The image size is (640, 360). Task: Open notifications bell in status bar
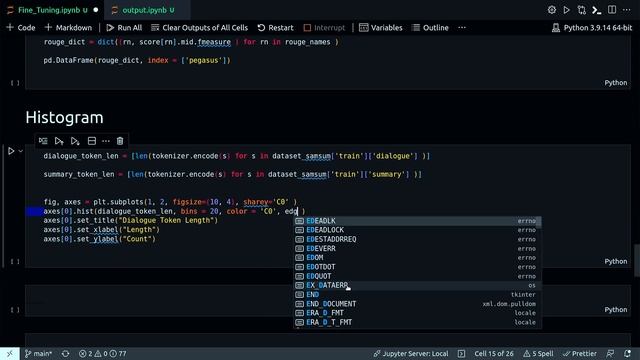[x=627, y=353]
